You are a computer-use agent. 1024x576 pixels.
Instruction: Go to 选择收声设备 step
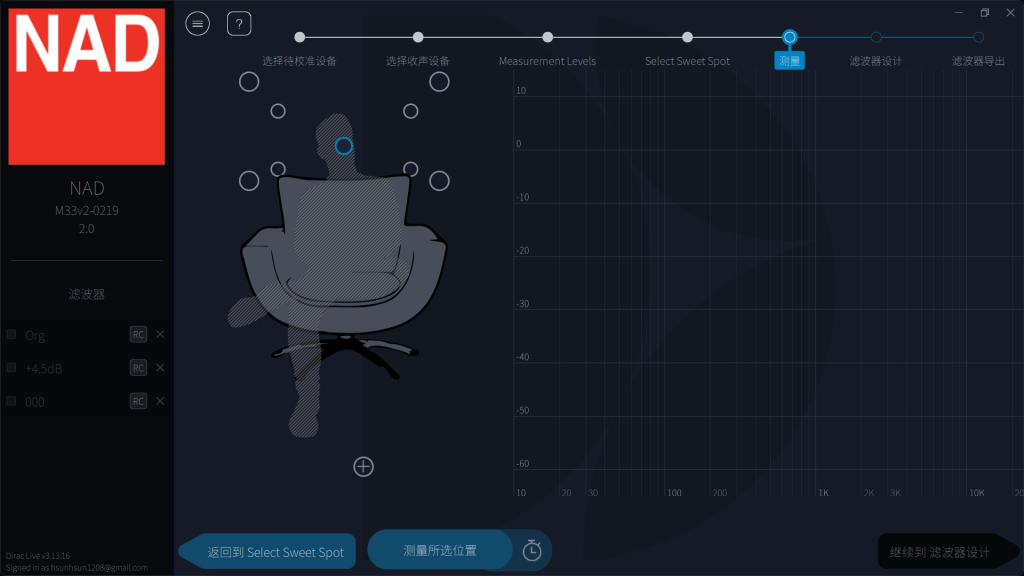click(417, 61)
